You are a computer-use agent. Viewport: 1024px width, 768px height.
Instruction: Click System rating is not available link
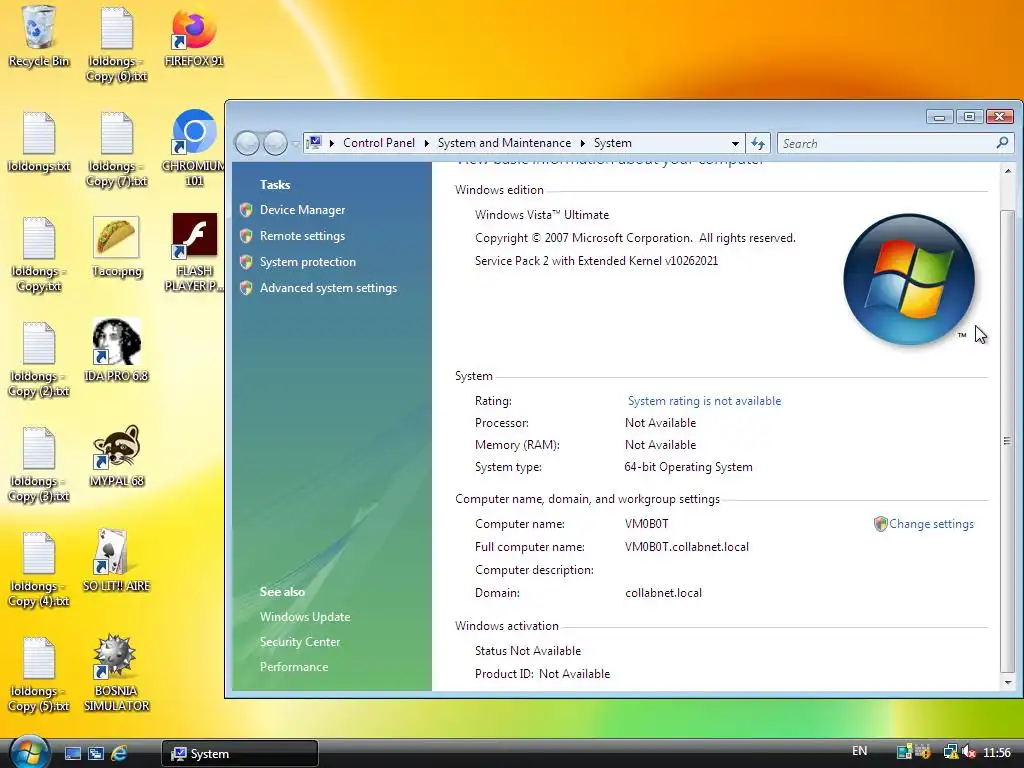(x=704, y=401)
